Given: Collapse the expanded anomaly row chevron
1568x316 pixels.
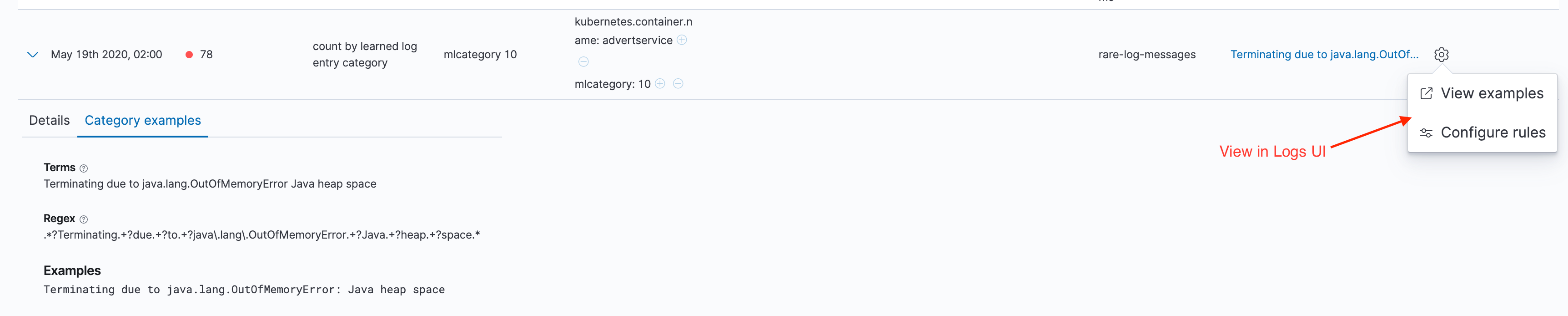Looking at the screenshot, I should click(32, 55).
